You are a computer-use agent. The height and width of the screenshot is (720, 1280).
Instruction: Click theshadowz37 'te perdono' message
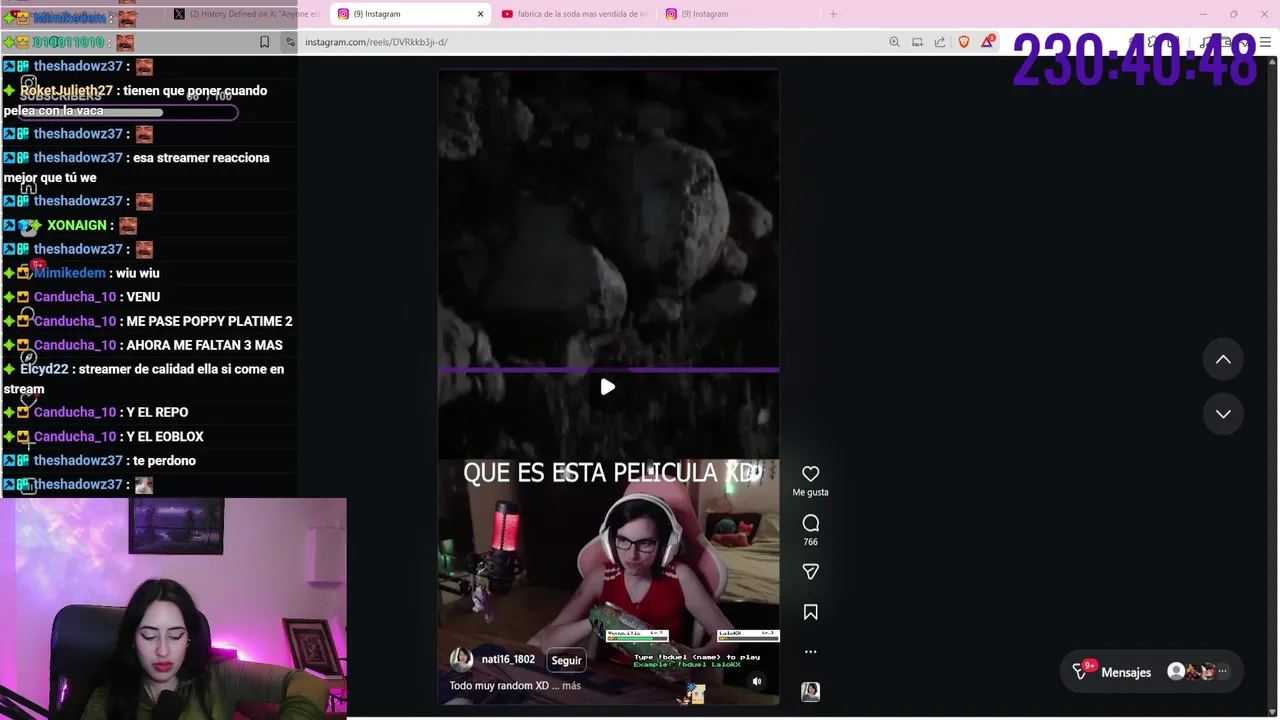coord(164,461)
